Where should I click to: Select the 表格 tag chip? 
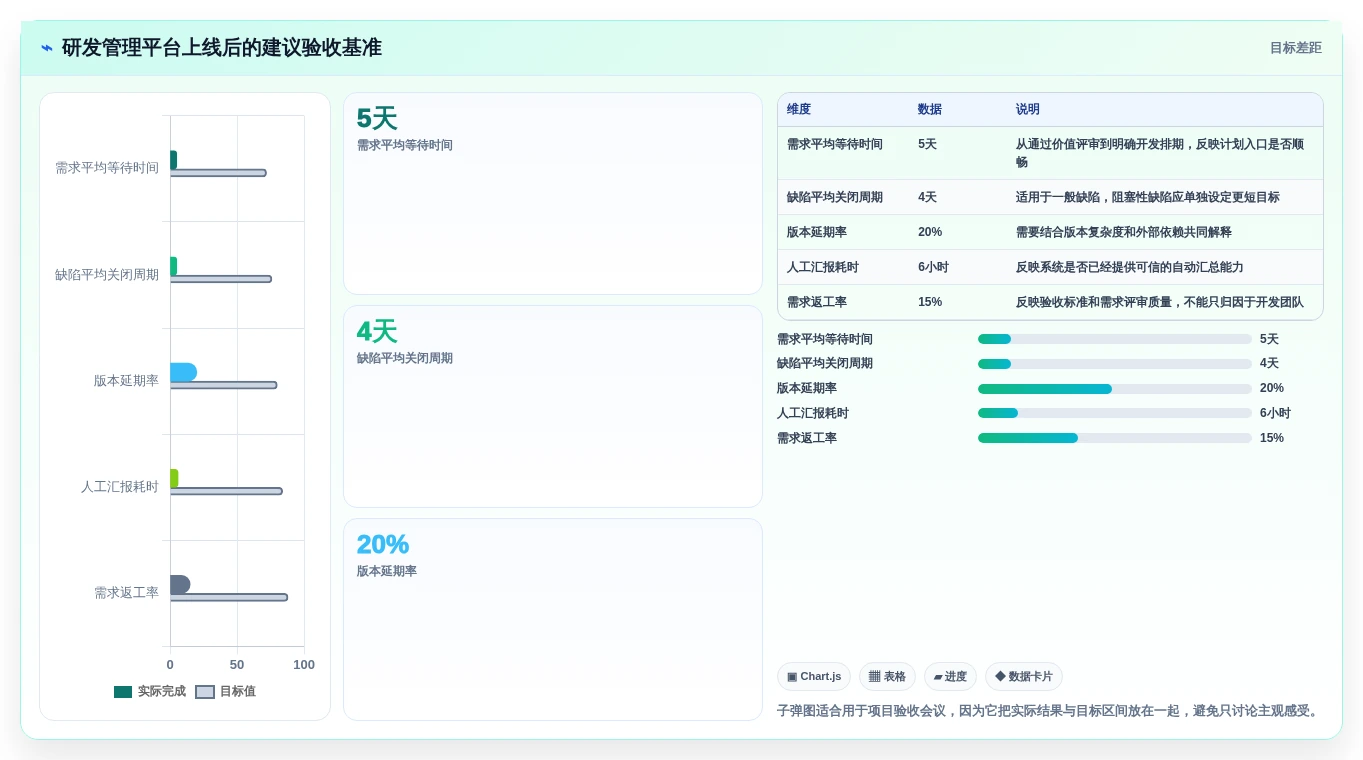[887, 677]
